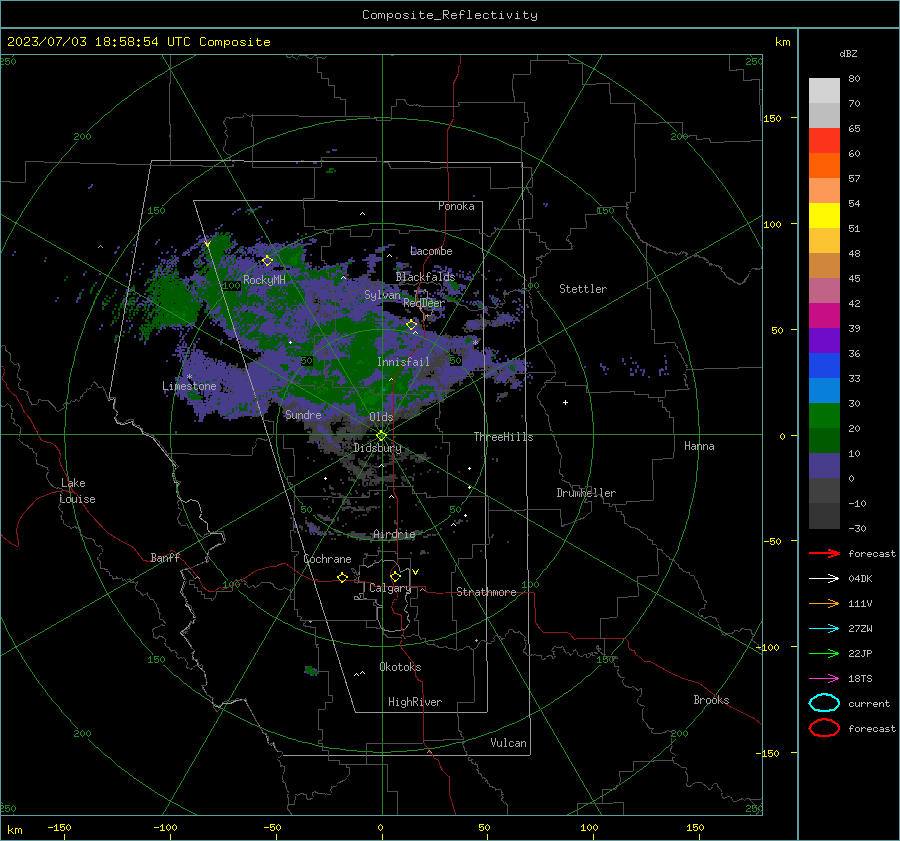Click the Limestone label
This screenshot has height=841, width=900.
[x=189, y=386]
